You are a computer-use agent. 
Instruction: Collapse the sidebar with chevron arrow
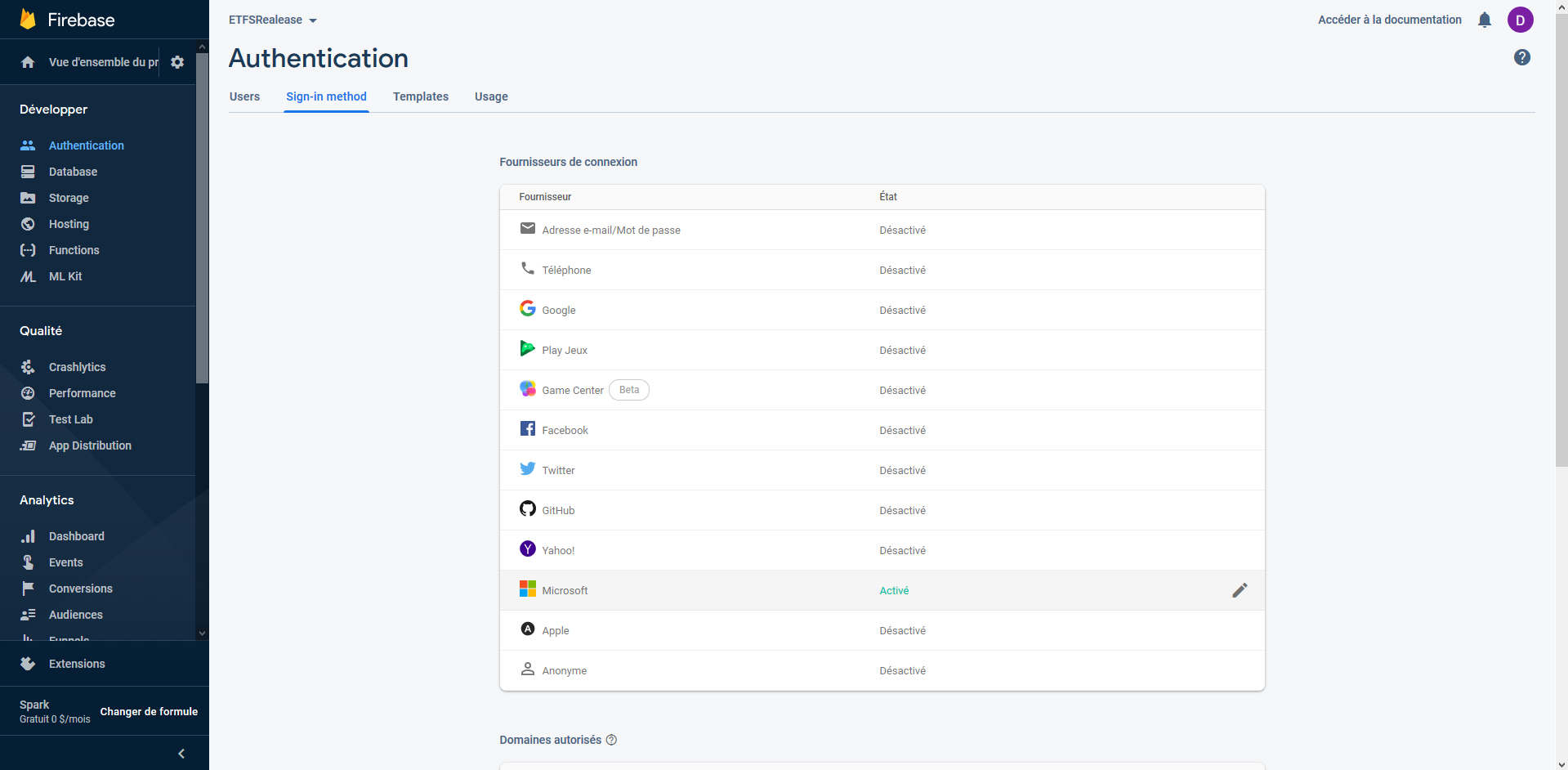pyautogui.click(x=181, y=754)
